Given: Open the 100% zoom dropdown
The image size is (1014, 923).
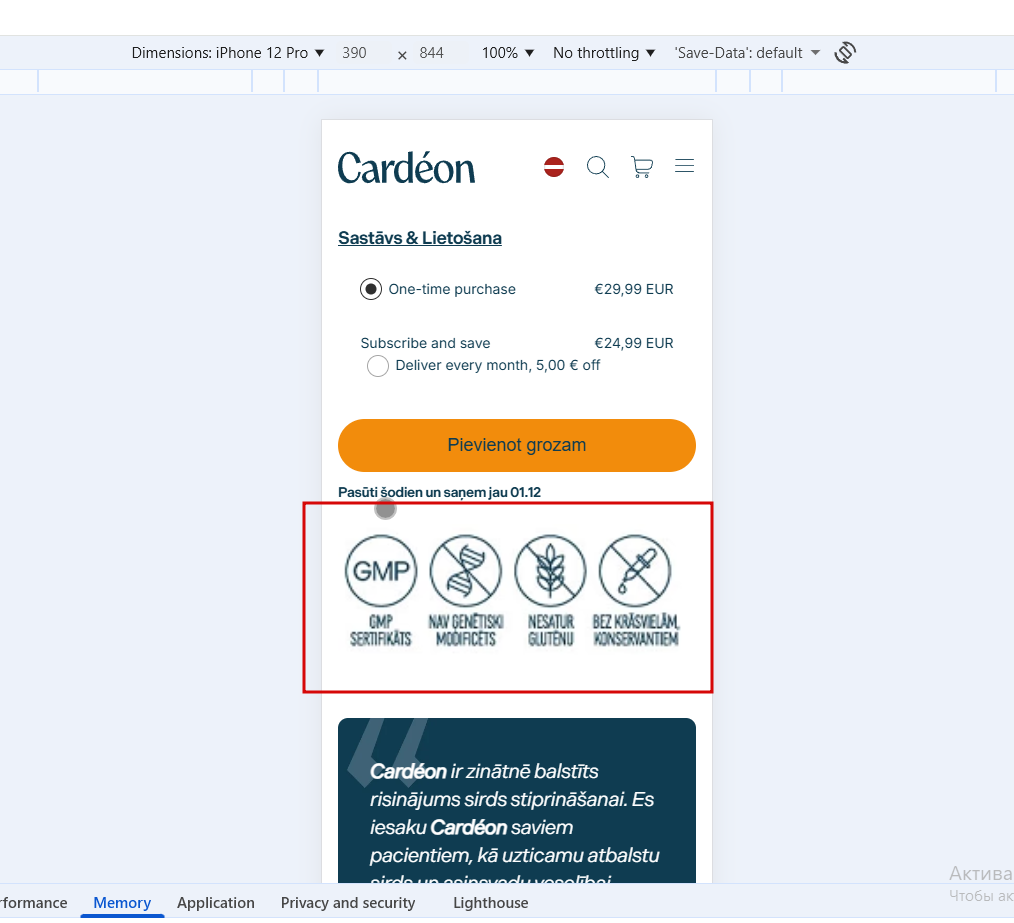Looking at the screenshot, I should 508,53.
